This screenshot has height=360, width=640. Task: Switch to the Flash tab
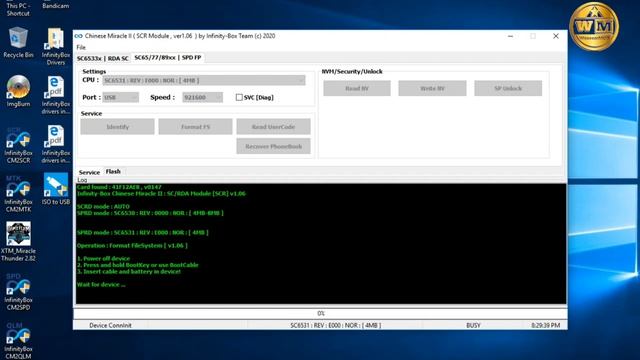[113, 171]
